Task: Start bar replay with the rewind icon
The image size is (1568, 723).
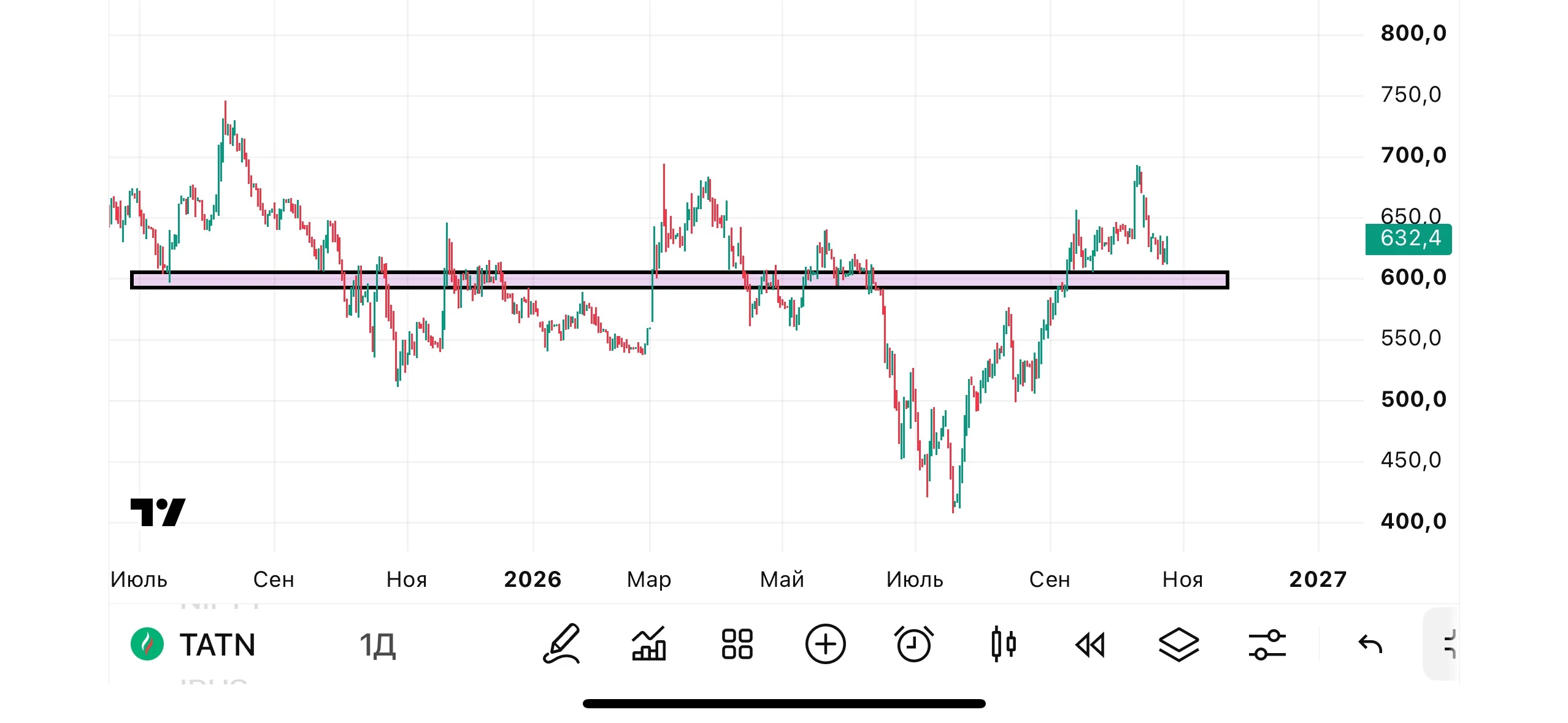Action: tap(1090, 645)
